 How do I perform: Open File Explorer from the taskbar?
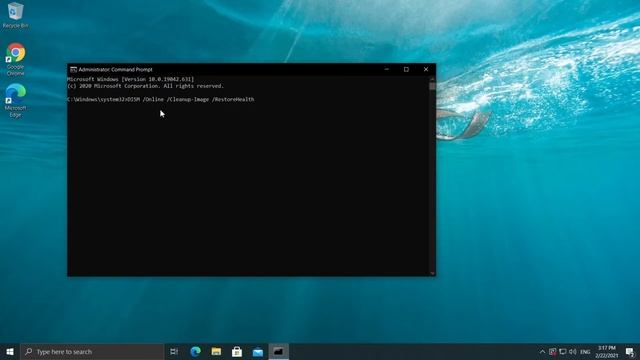216,351
